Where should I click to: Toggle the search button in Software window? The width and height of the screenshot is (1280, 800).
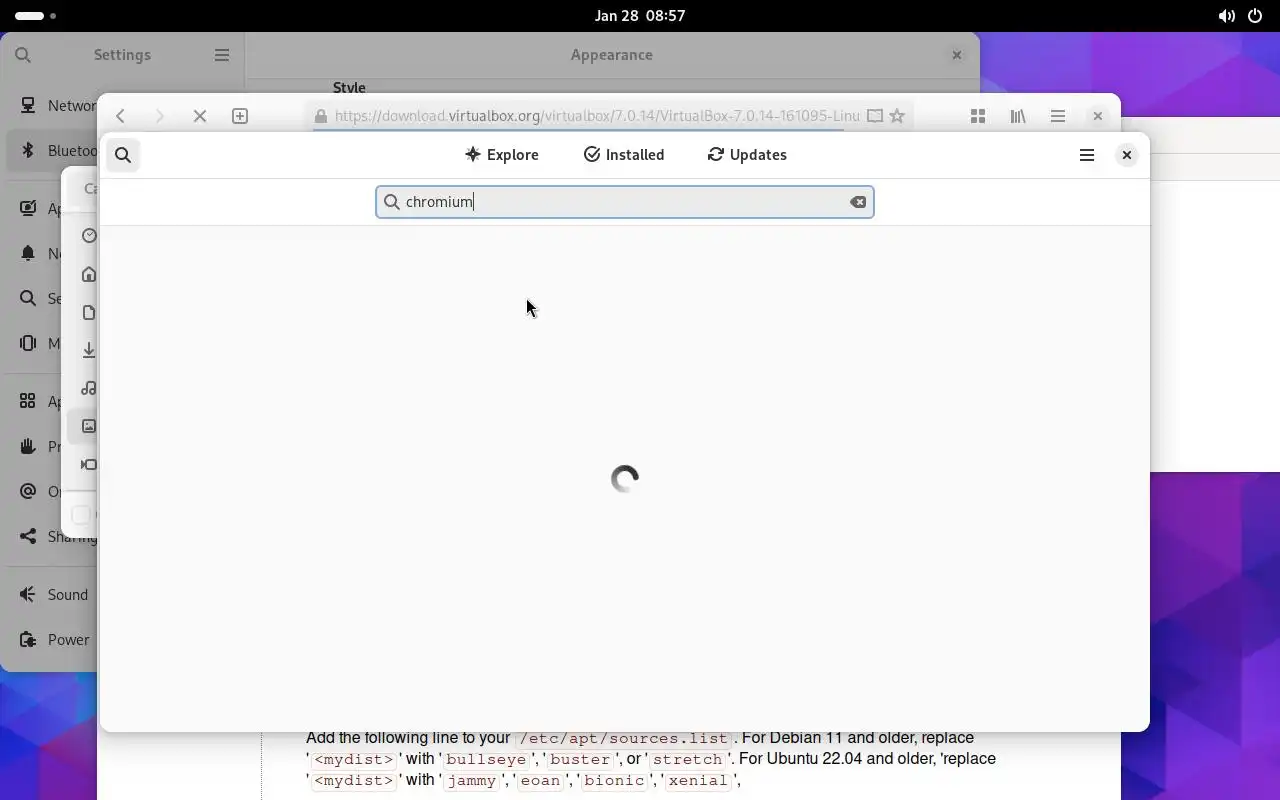click(x=123, y=155)
